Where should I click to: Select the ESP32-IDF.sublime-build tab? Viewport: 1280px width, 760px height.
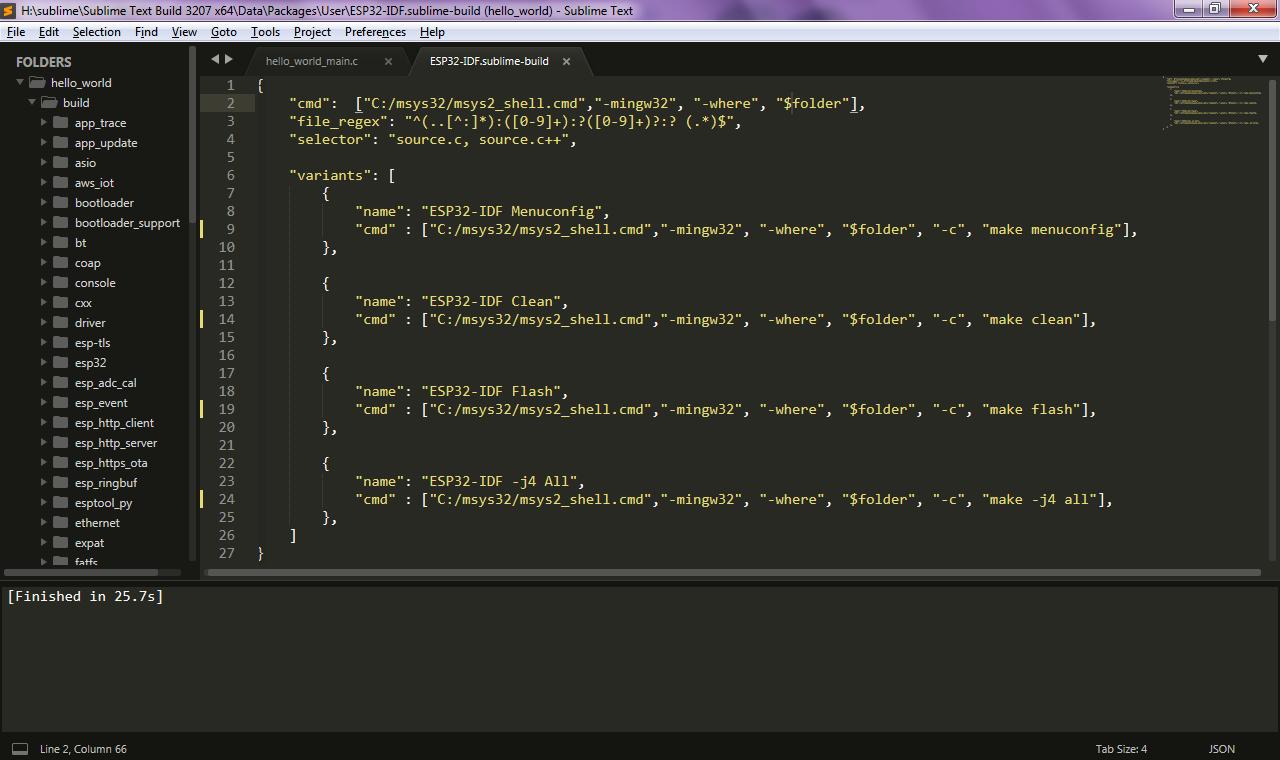(489, 61)
